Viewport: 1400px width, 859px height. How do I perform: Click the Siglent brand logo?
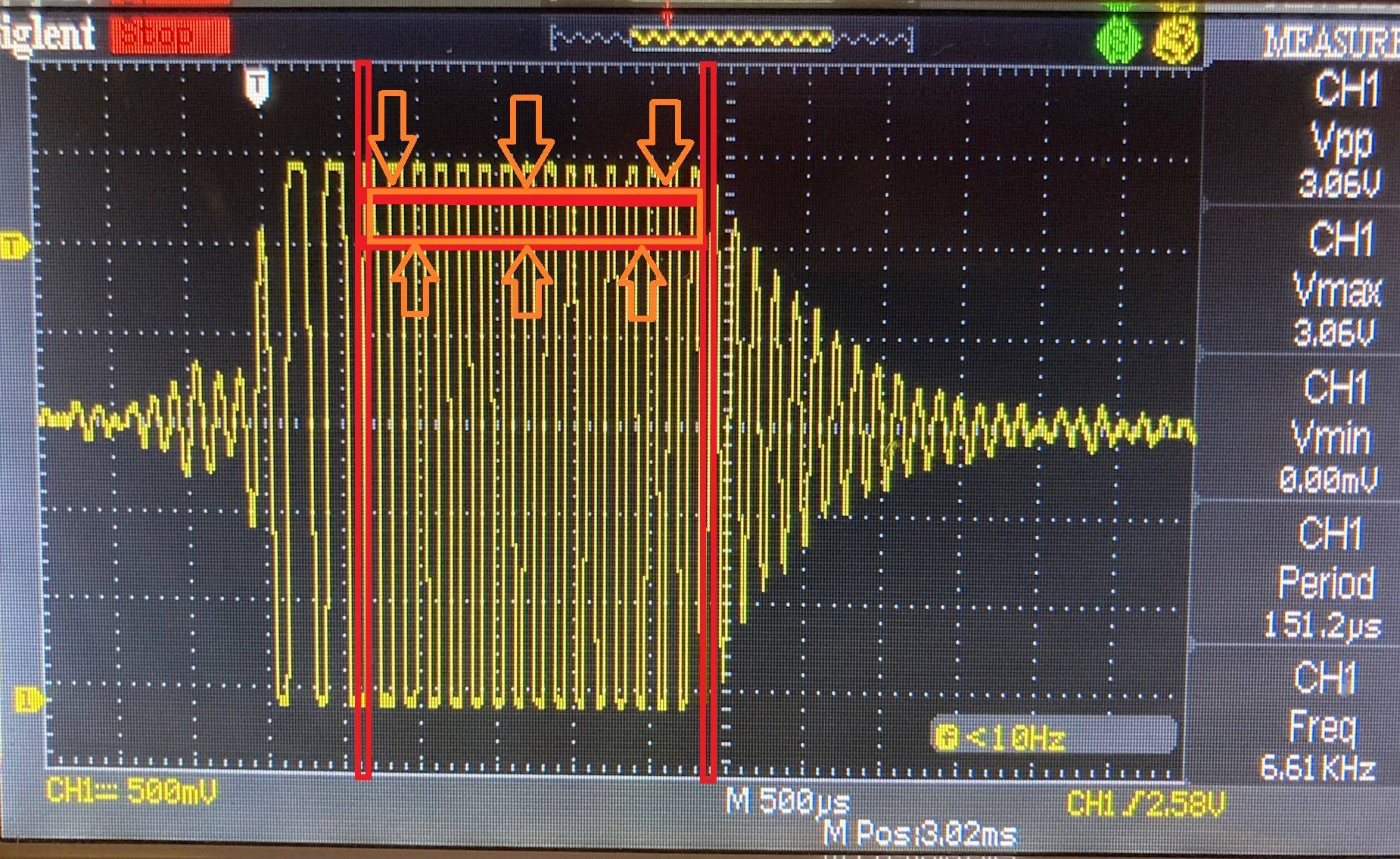click(x=47, y=35)
